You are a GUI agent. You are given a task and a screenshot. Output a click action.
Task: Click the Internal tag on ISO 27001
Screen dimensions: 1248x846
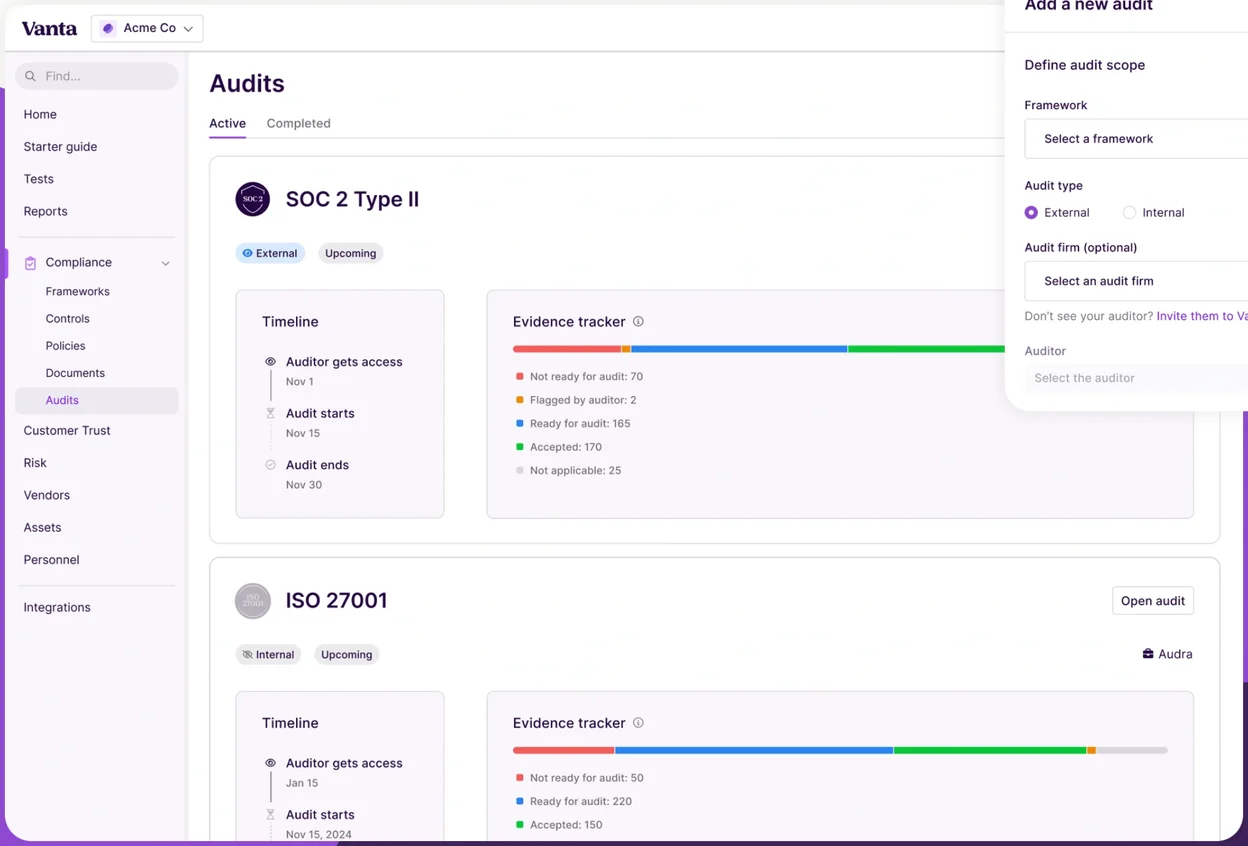point(268,655)
